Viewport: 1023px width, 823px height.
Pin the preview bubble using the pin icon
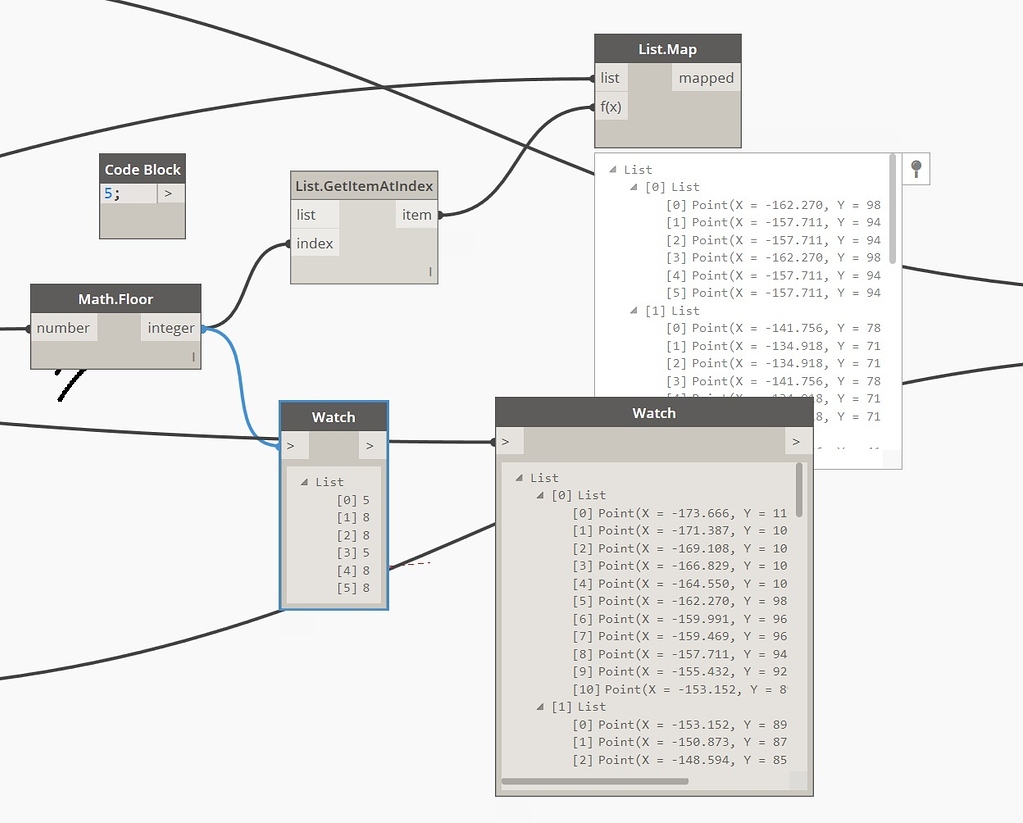pos(916,168)
